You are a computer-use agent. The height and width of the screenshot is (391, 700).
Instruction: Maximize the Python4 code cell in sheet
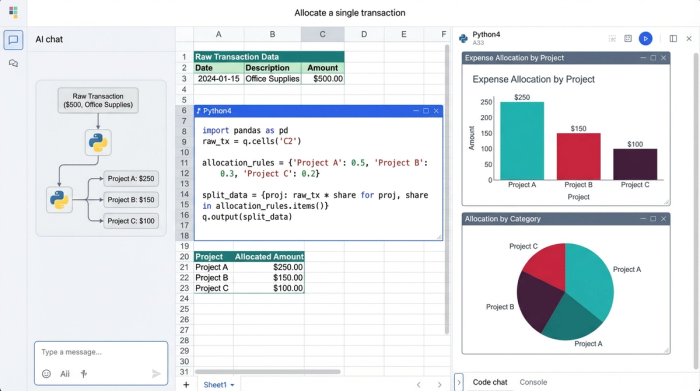point(426,111)
